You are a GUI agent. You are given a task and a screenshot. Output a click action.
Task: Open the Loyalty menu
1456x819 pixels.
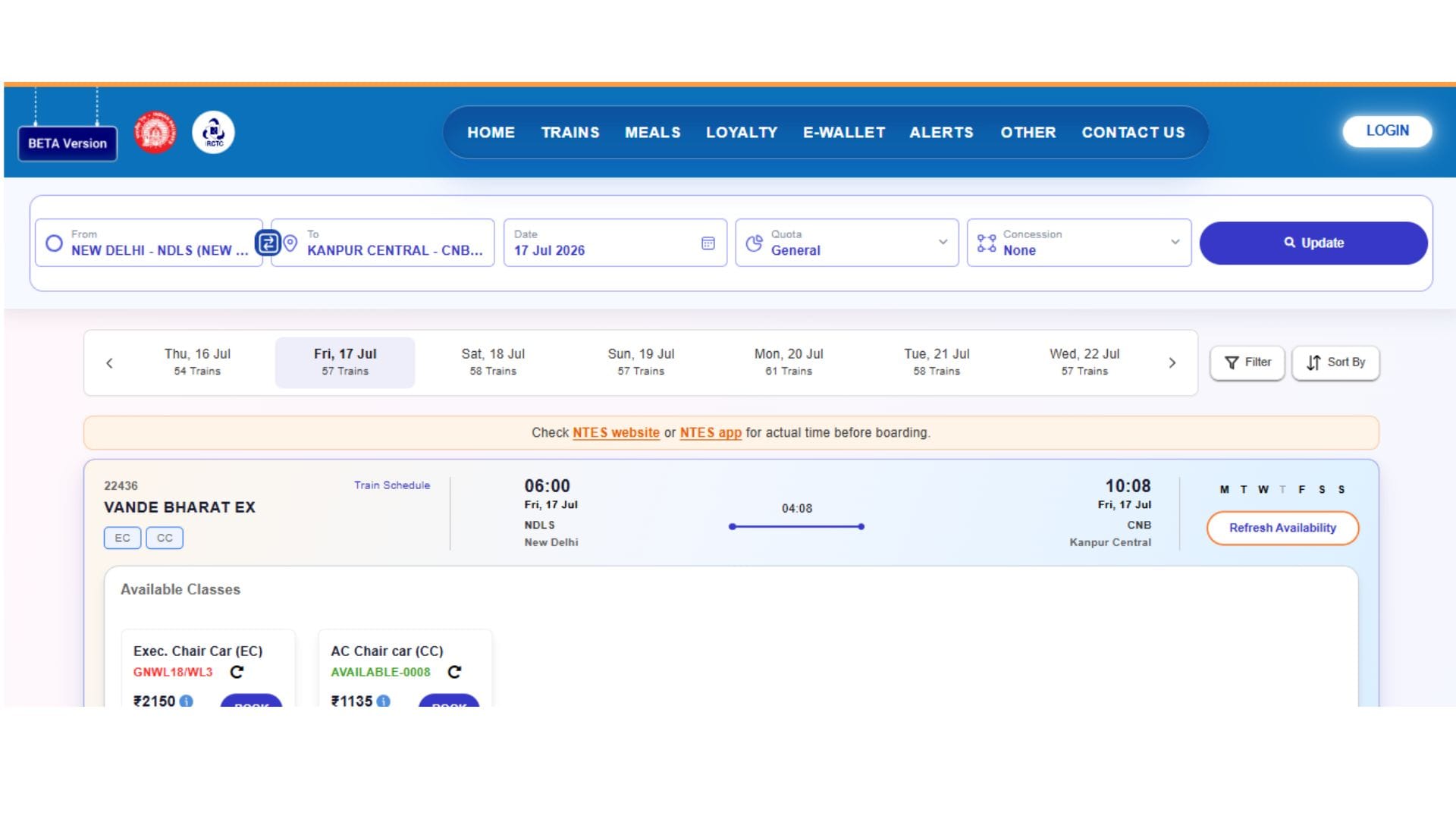tap(742, 132)
